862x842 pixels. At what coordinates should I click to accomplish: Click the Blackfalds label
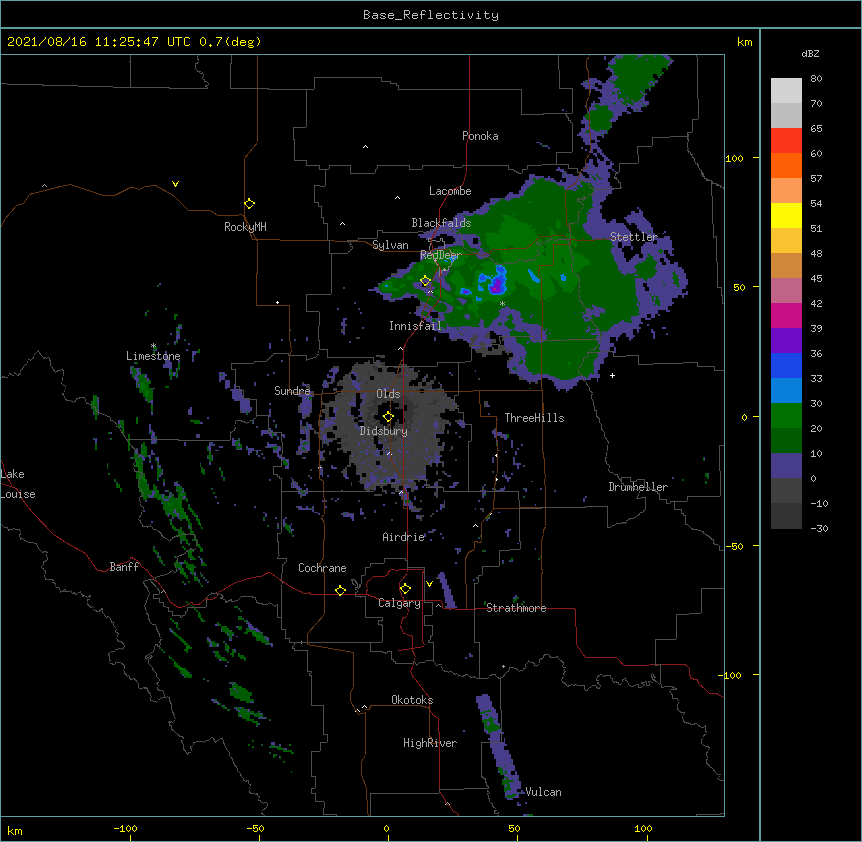click(x=441, y=223)
